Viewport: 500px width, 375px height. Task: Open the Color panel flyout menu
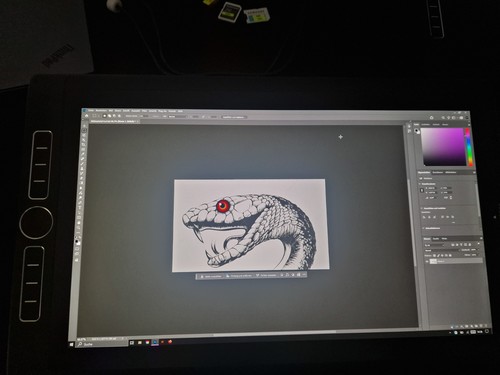pyautogui.click(x=469, y=125)
